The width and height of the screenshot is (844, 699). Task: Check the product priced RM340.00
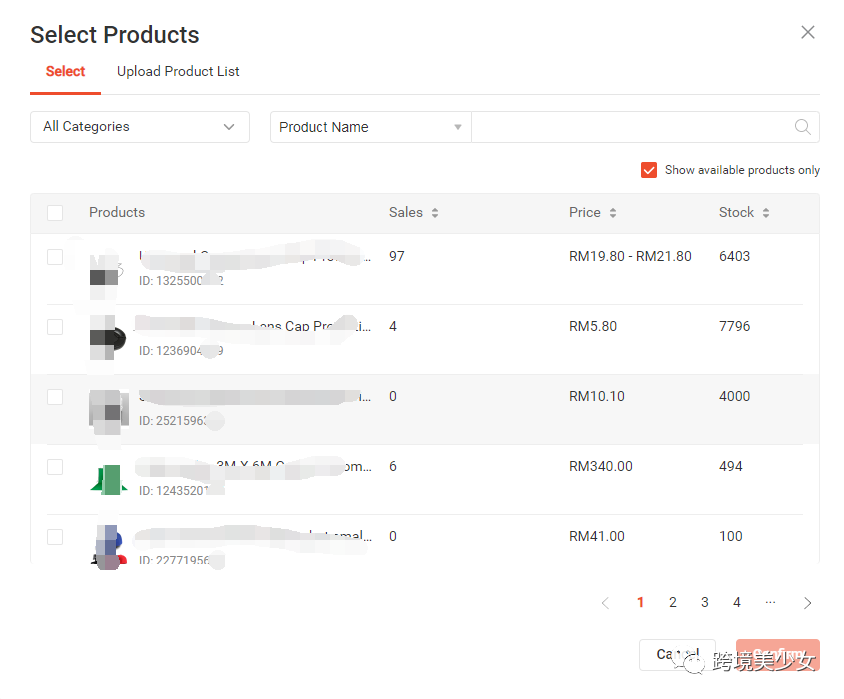pyautogui.click(x=55, y=467)
